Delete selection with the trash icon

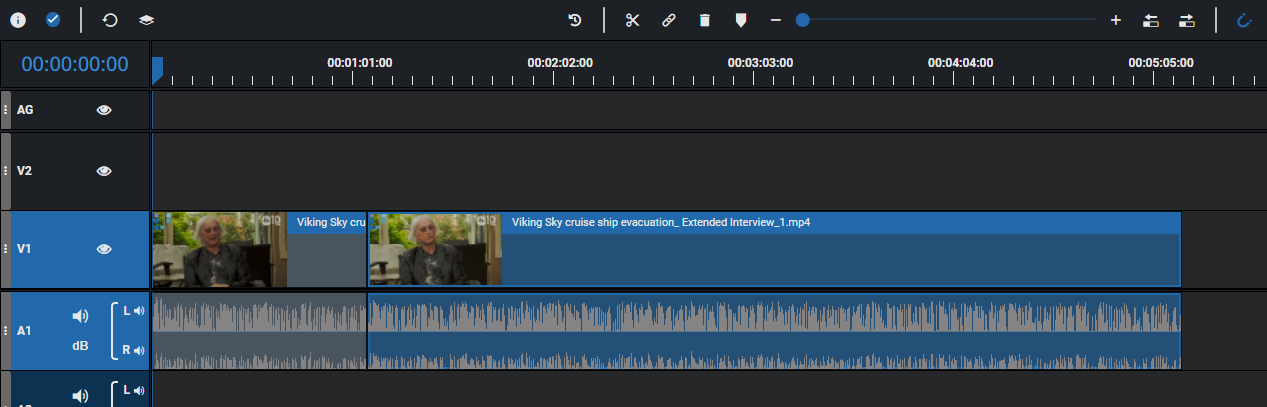[x=704, y=20]
